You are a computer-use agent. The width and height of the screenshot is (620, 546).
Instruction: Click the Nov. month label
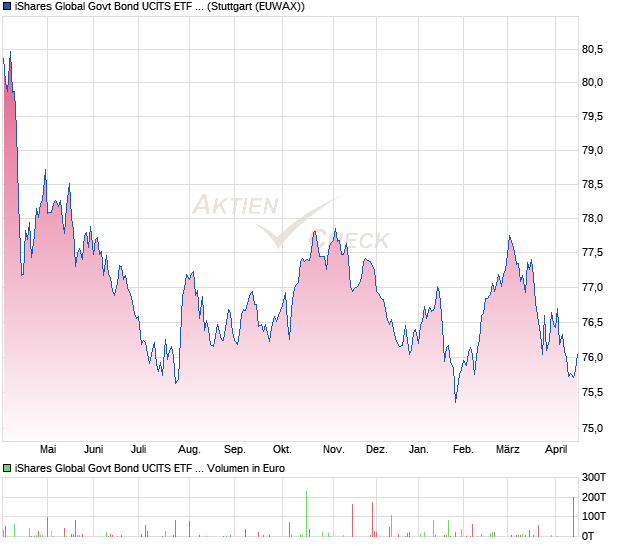coord(333,450)
